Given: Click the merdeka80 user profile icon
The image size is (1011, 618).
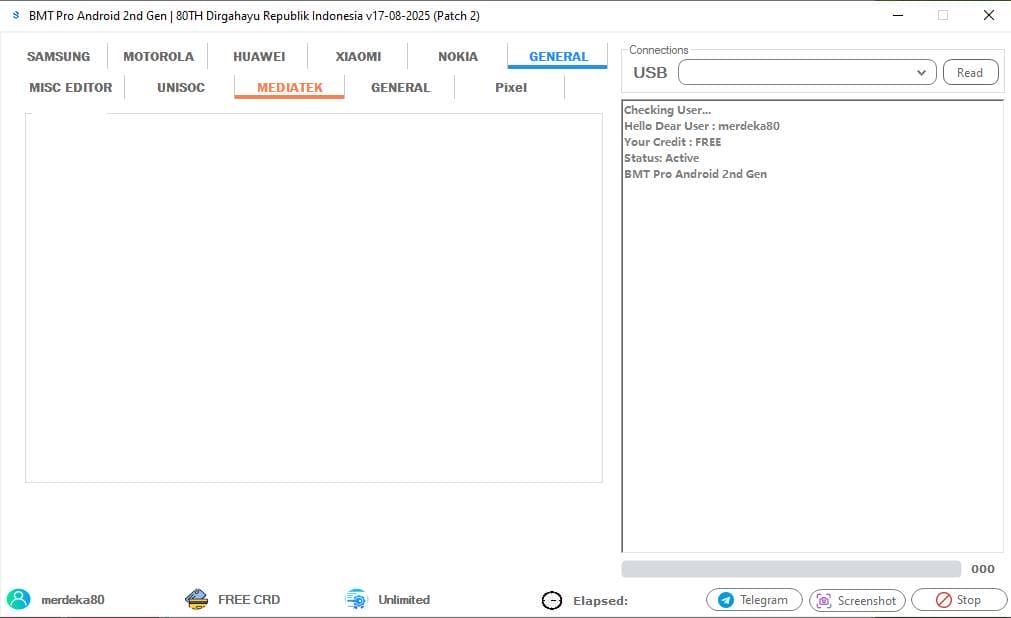Looking at the screenshot, I should click(x=20, y=599).
